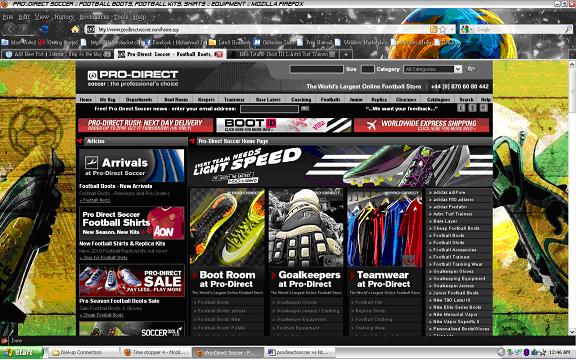Viewport: 576px width, 360px height.
Task: Open the Tools menu
Action: 120,17
